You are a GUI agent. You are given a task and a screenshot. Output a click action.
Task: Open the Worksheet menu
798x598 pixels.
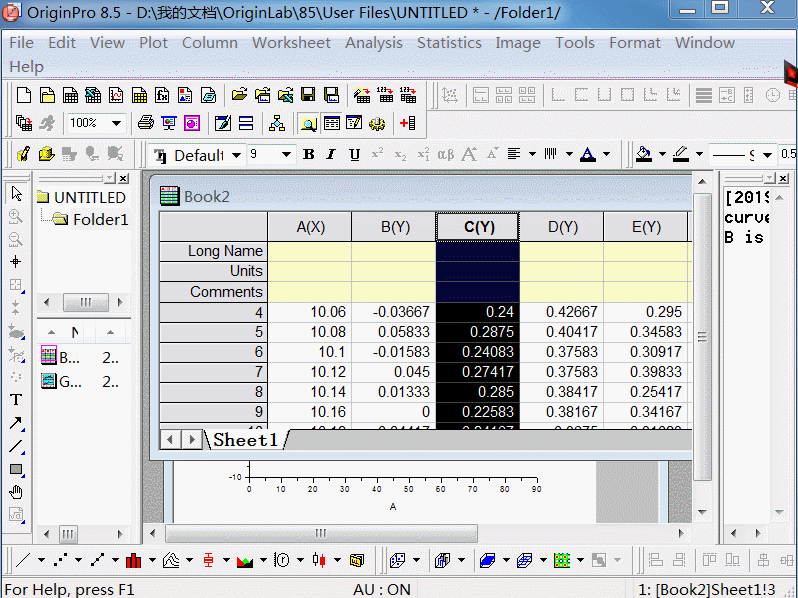point(291,43)
